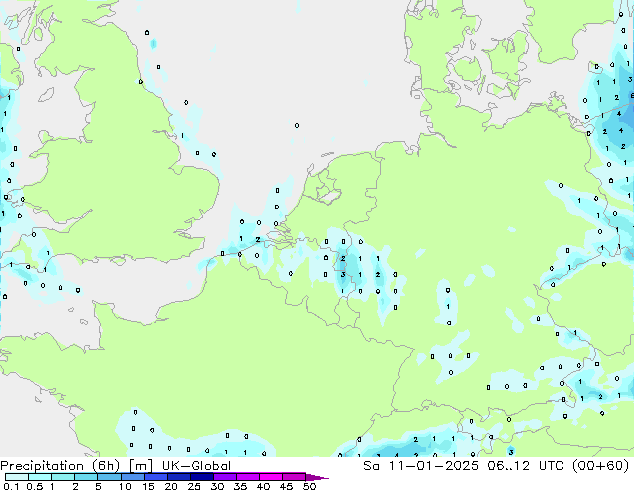The height and width of the screenshot is (490, 634).
Task: Click the 1–2 legend color box
Action: click(x=63, y=477)
